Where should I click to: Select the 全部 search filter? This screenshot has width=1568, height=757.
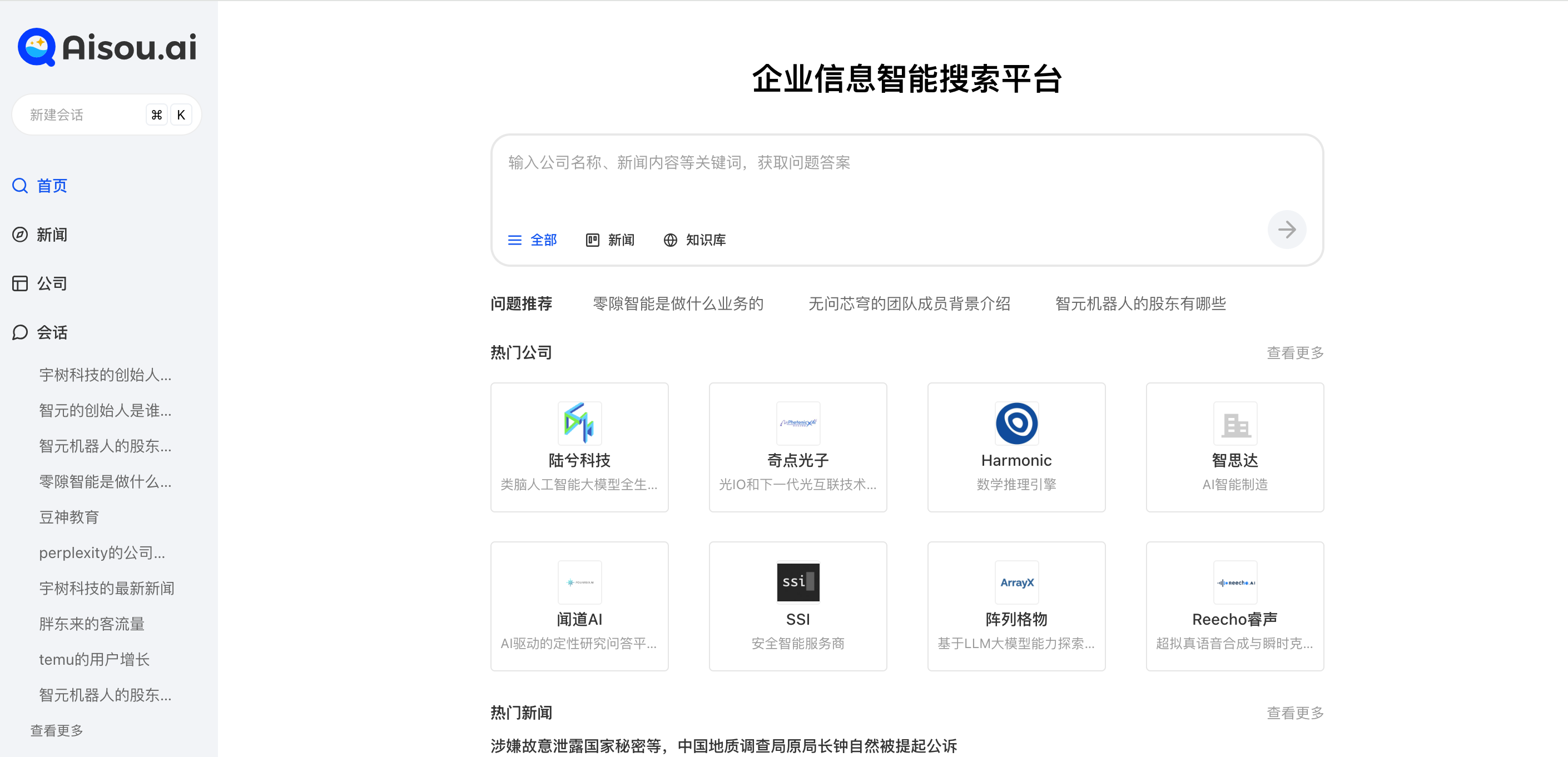(533, 240)
